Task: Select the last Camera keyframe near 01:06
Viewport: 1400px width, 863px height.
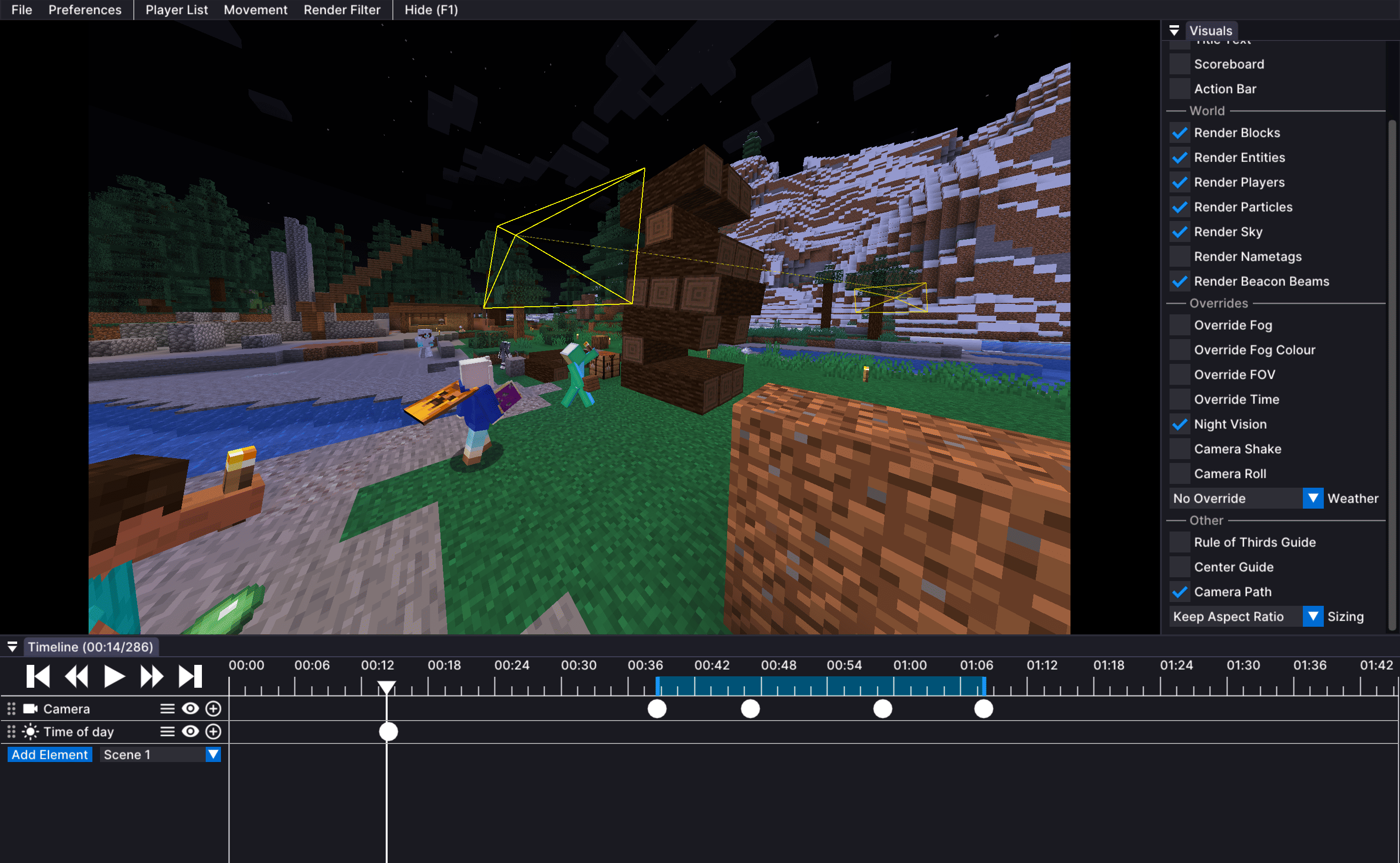Action: (983, 709)
